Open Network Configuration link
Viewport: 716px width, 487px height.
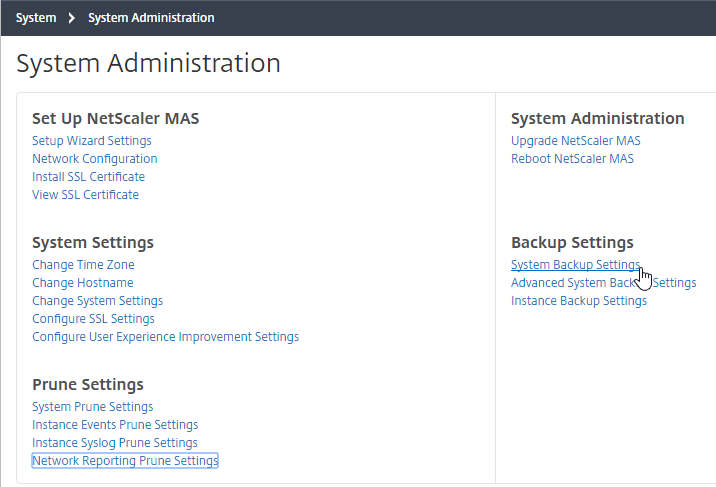point(95,159)
